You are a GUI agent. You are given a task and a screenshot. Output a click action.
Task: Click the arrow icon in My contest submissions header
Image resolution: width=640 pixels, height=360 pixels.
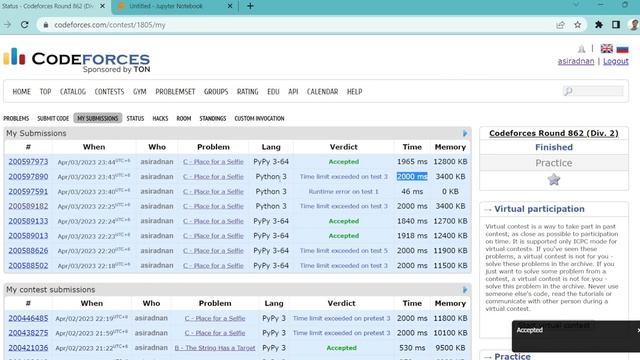pyautogui.click(x=465, y=290)
